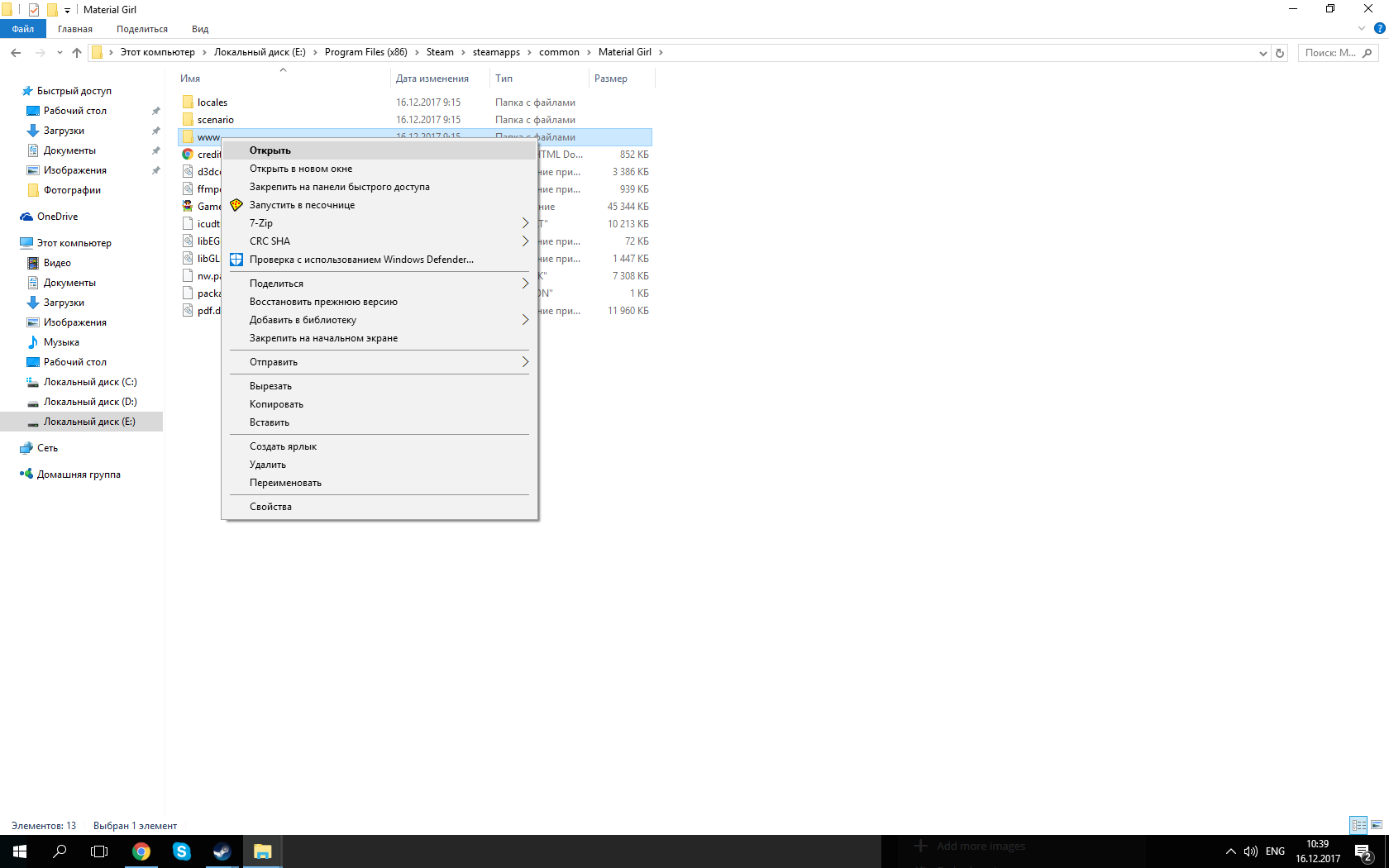Click the Sandboxie icon beside Запустить в песочнице
Viewport: 1389px width, 868px height.
click(236, 205)
